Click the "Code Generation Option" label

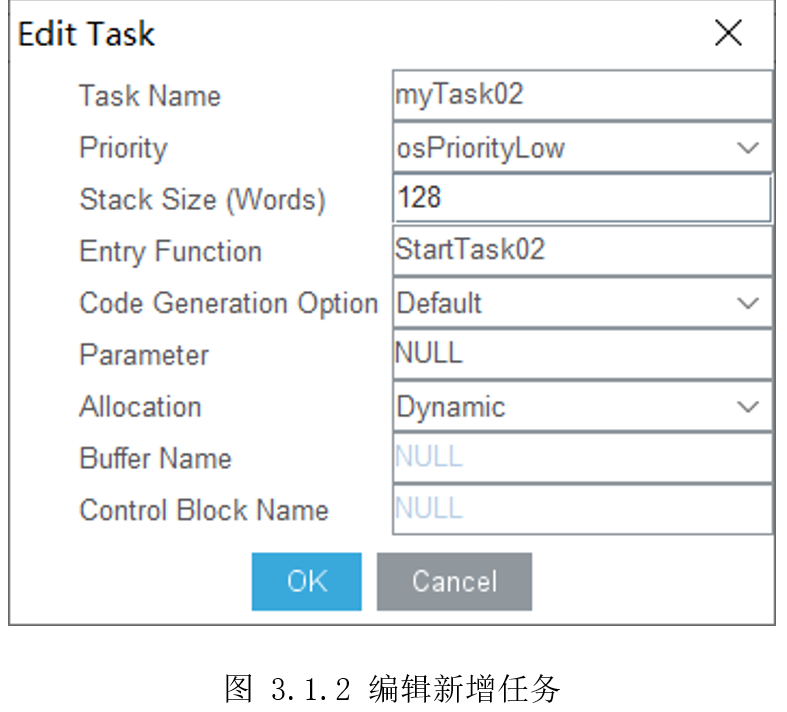228,303
